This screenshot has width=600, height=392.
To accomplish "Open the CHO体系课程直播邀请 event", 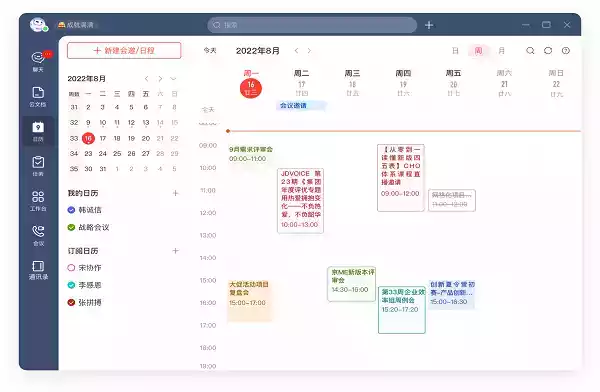I will (401, 178).
